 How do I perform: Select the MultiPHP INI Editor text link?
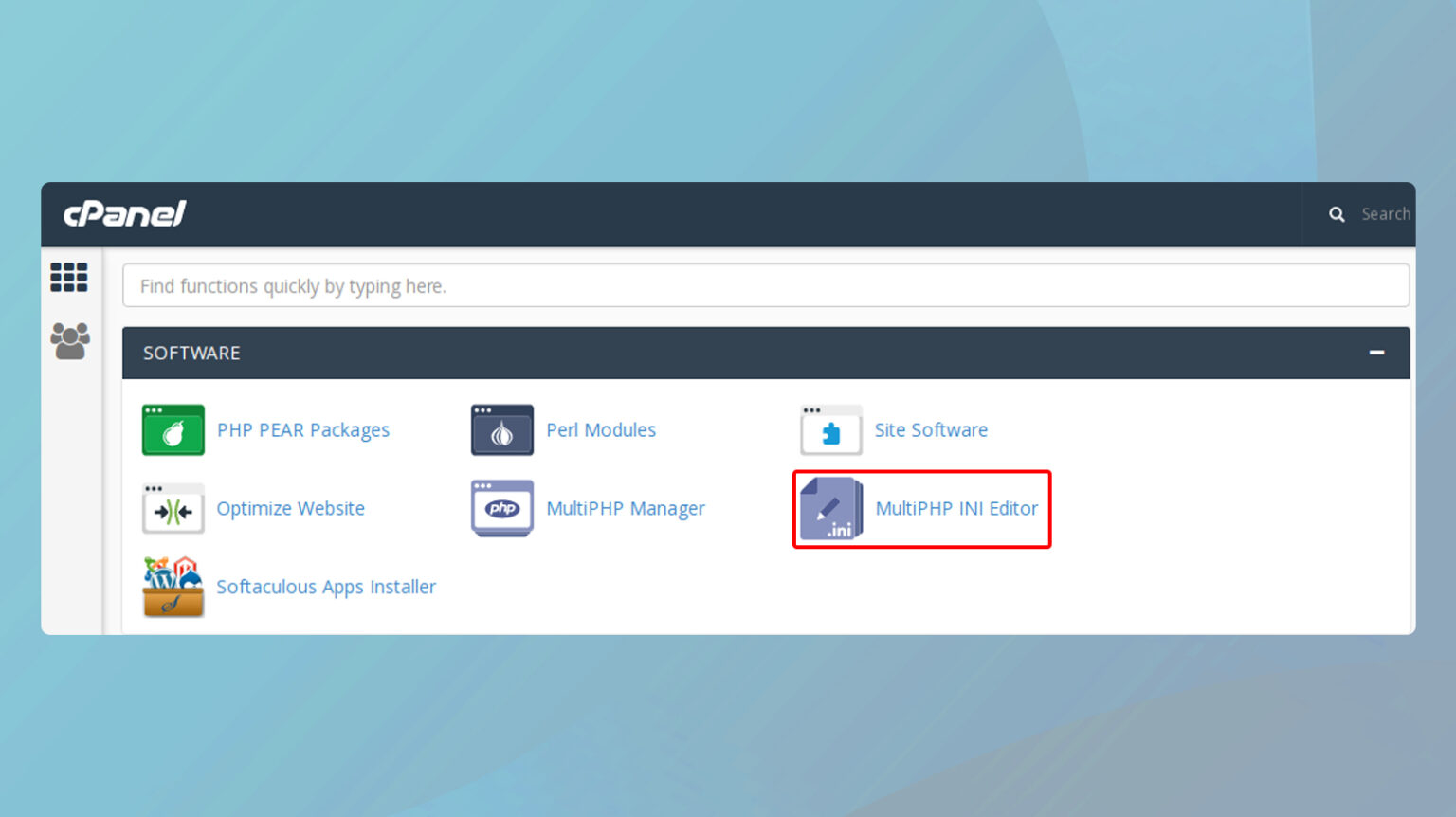(955, 509)
